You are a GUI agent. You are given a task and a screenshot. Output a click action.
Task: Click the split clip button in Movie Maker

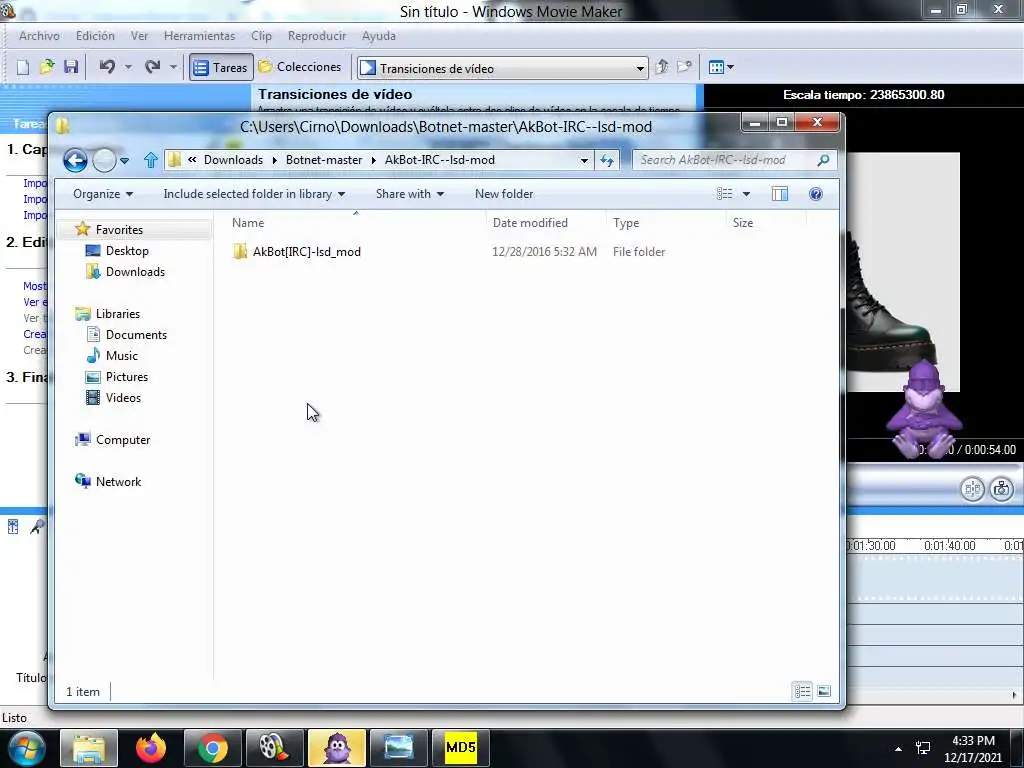(972, 488)
